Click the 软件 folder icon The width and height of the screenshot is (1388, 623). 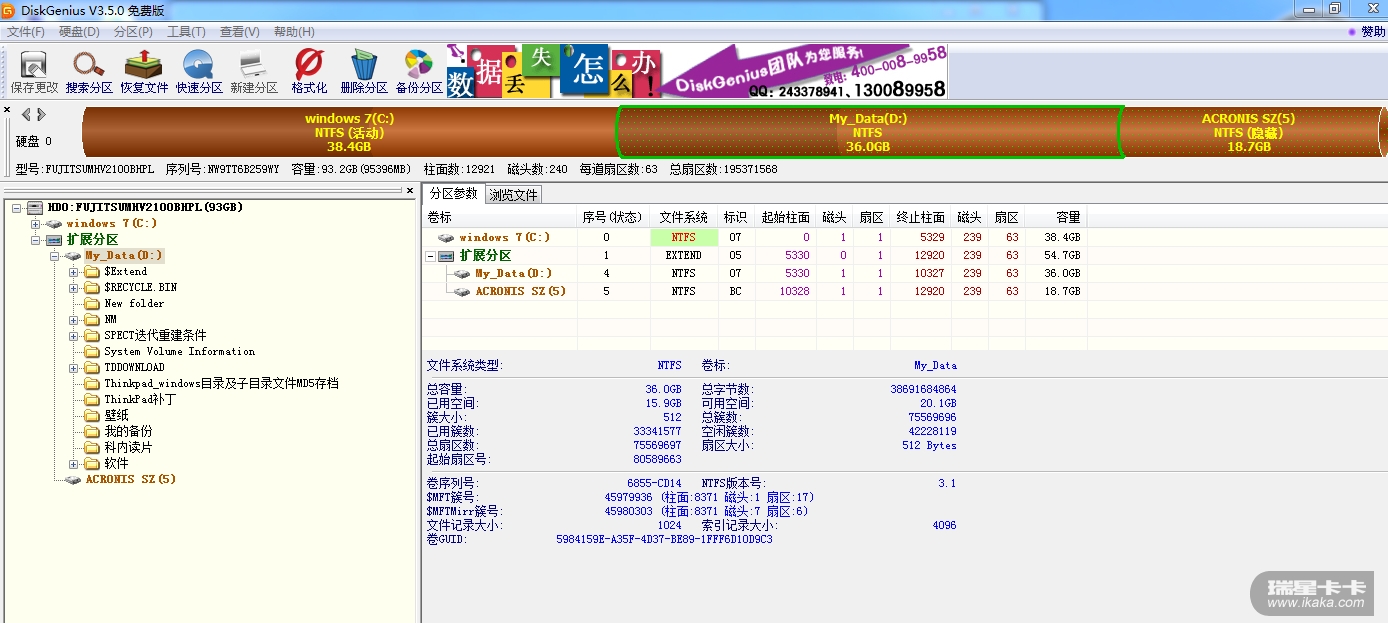point(92,464)
